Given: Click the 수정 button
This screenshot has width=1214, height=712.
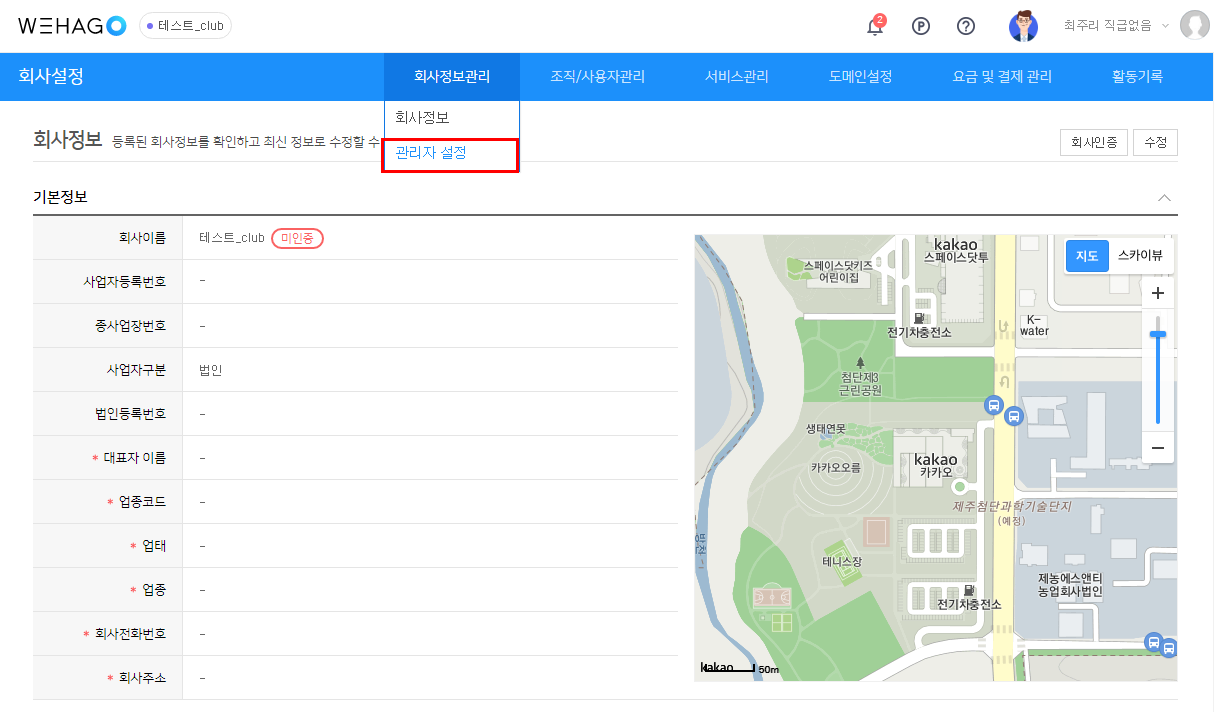Looking at the screenshot, I should pyautogui.click(x=1156, y=143).
